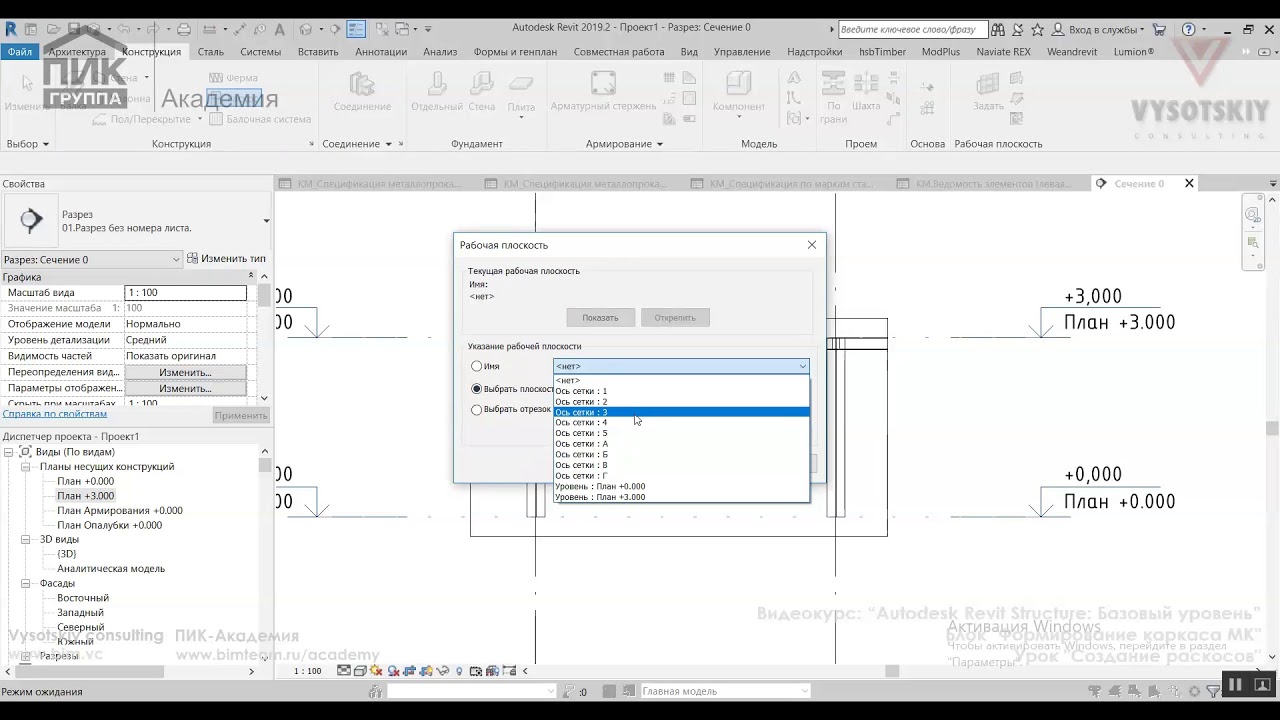This screenshot has height=720, width=1280.
Task: Open the Файл menu tab
Action: (x=20, y=52)
